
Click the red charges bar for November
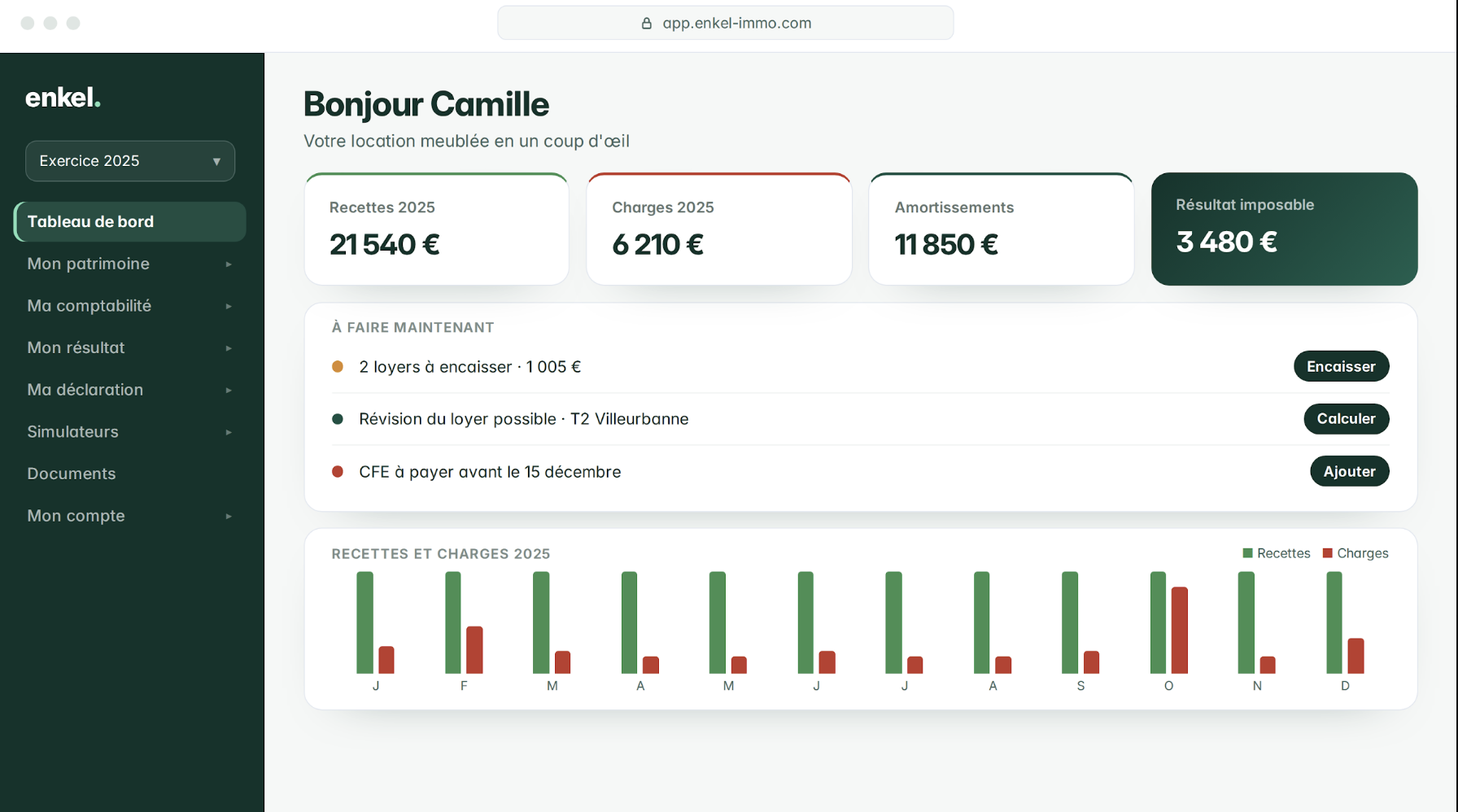point(1268,665)
